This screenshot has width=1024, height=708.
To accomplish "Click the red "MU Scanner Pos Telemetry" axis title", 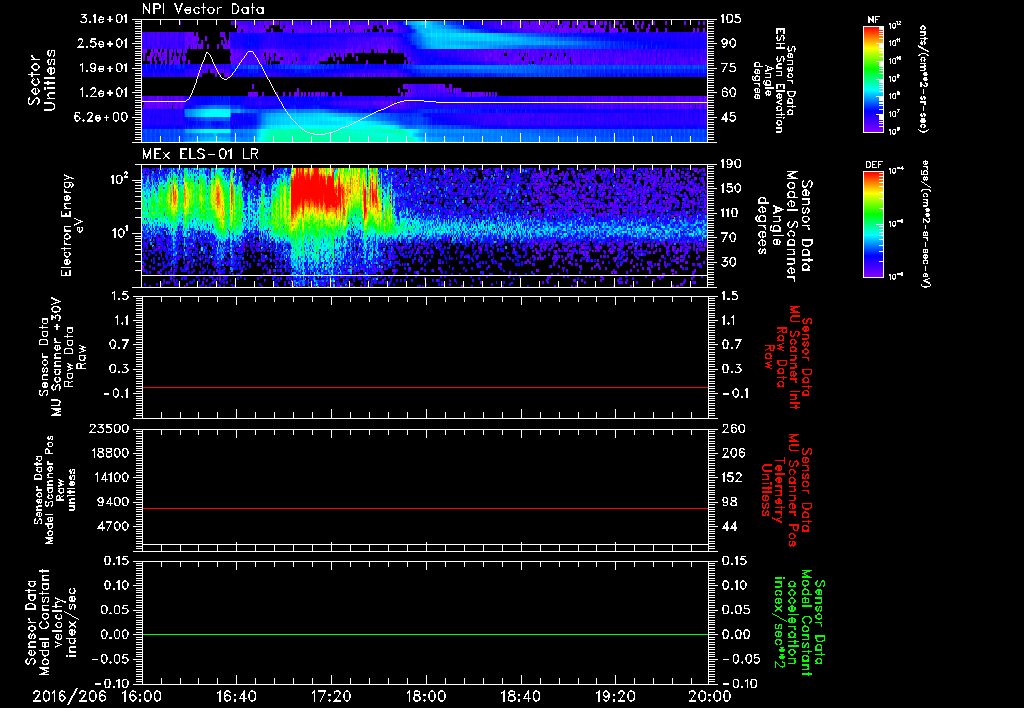I will [787, 490].
